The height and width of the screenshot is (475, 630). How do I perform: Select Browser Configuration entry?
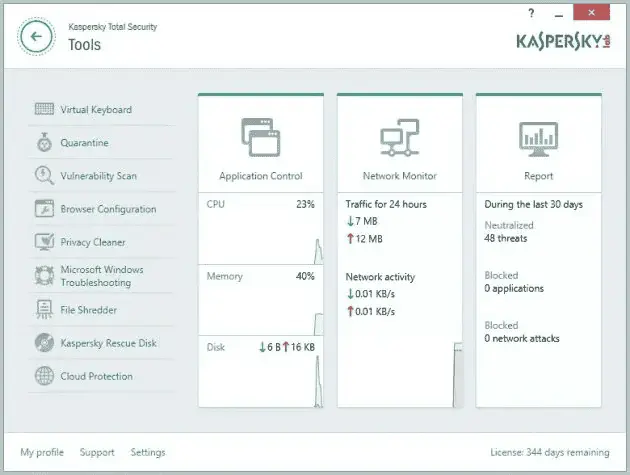pyautogui.click(x=108, y=209)
